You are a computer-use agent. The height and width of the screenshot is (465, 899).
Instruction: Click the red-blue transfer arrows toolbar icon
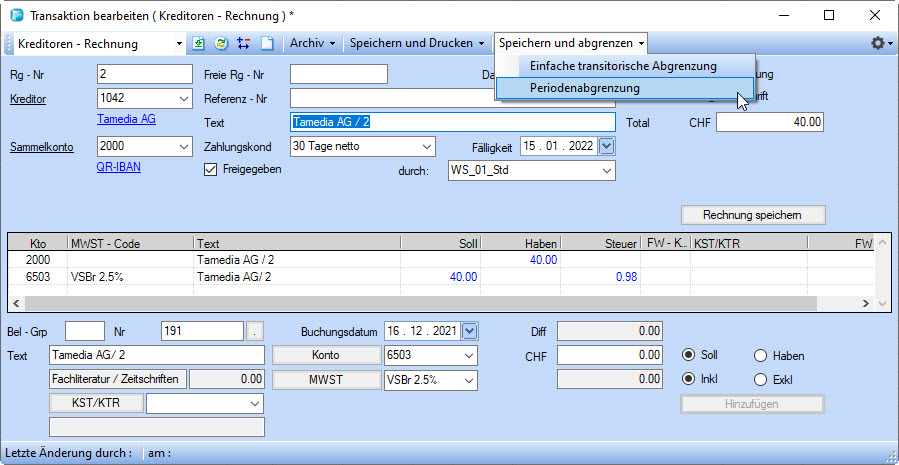243,44
